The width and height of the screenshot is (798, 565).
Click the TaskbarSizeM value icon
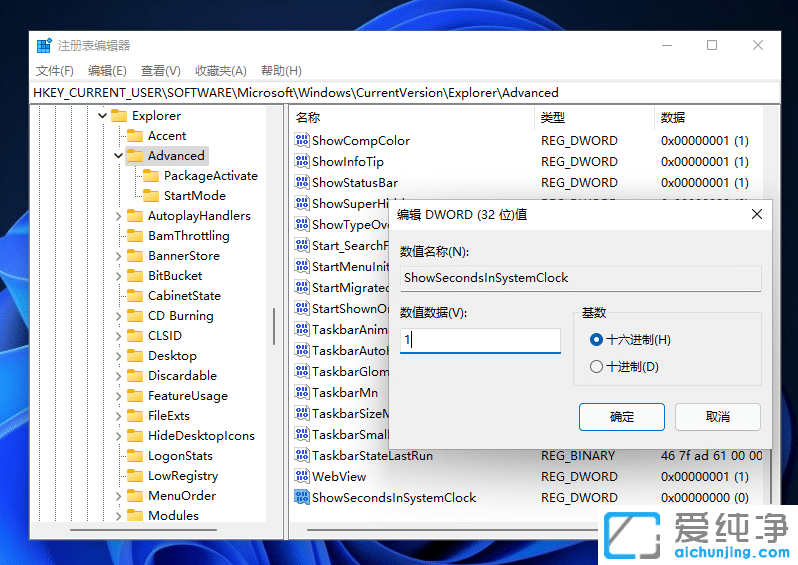click(x=302, y=413)
